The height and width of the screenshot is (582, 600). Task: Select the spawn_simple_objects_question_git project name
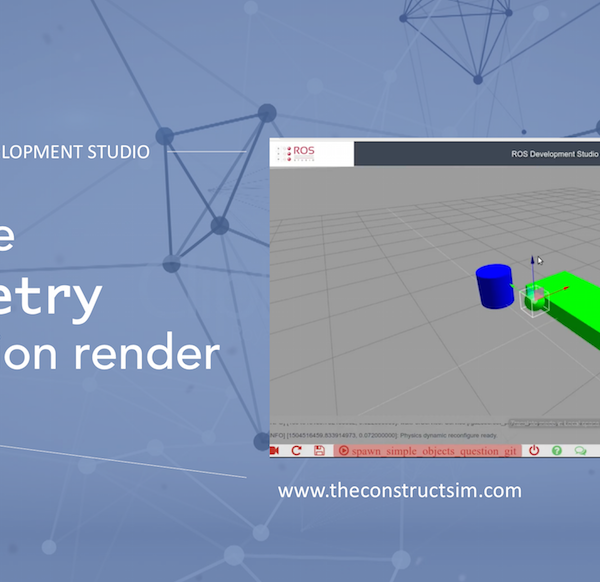coord(435,451)
